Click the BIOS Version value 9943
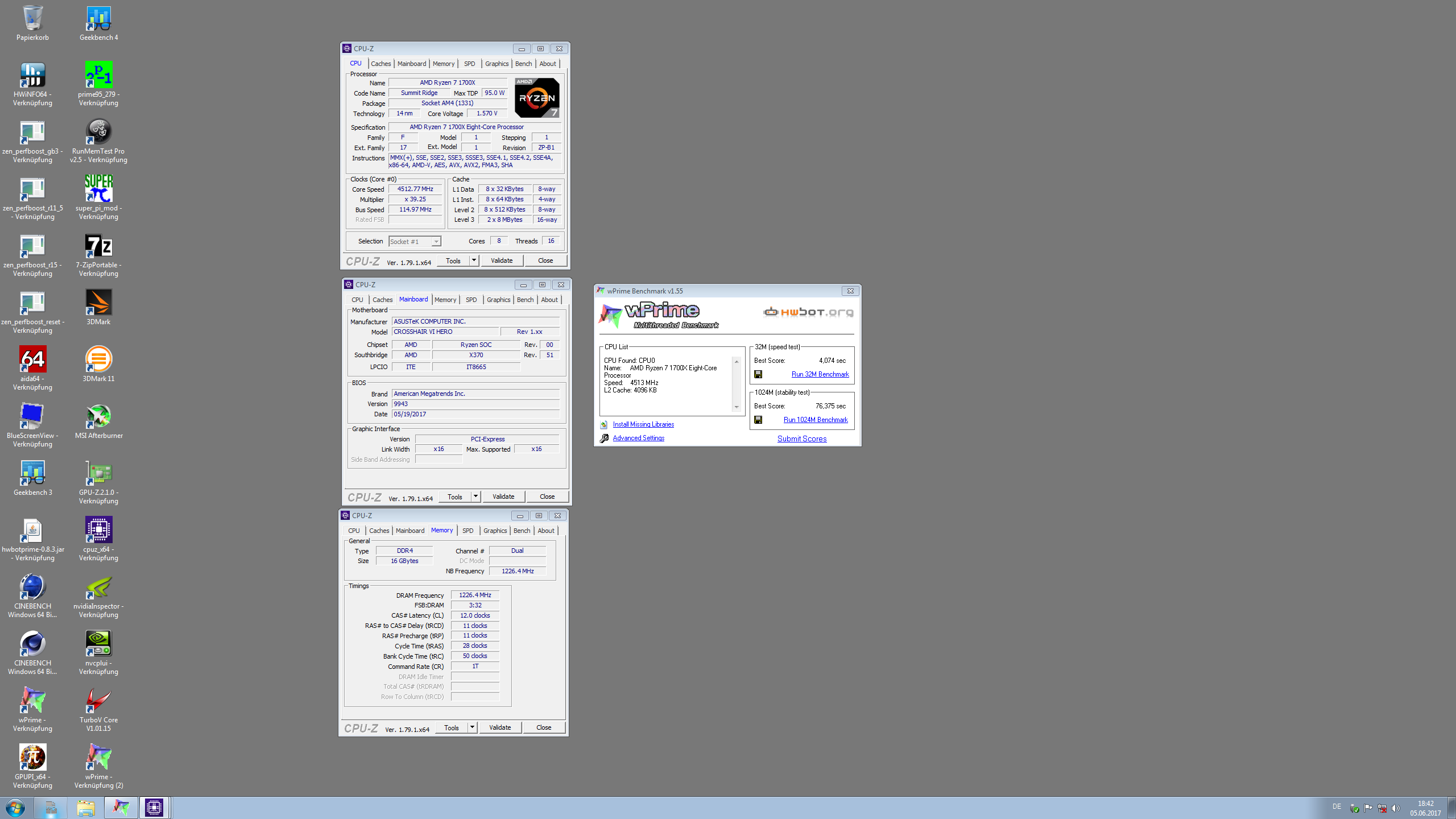Image resolution: width=1456 pixels, height=819 pixels. point(475,404)
